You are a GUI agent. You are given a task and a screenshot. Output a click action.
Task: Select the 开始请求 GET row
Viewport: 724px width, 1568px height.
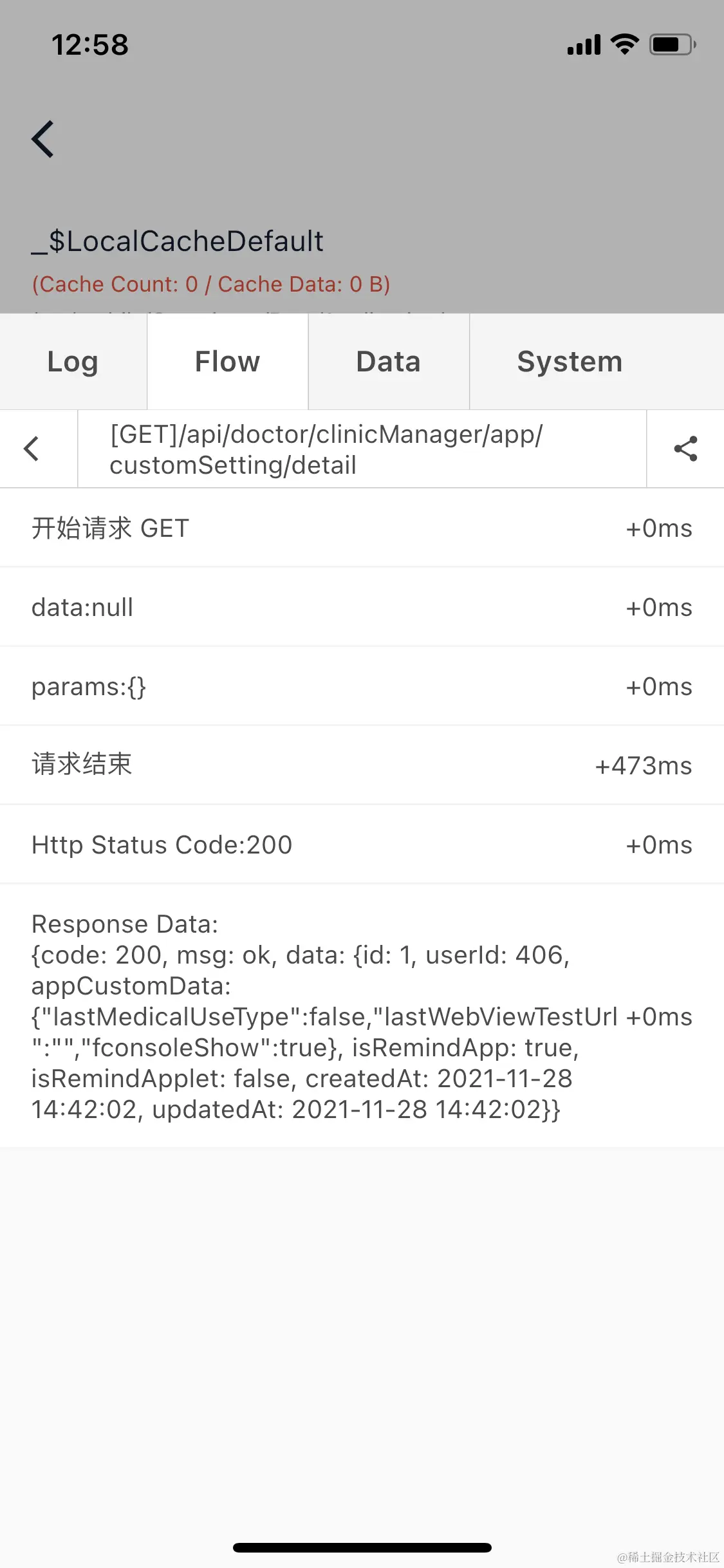[362, 528]
